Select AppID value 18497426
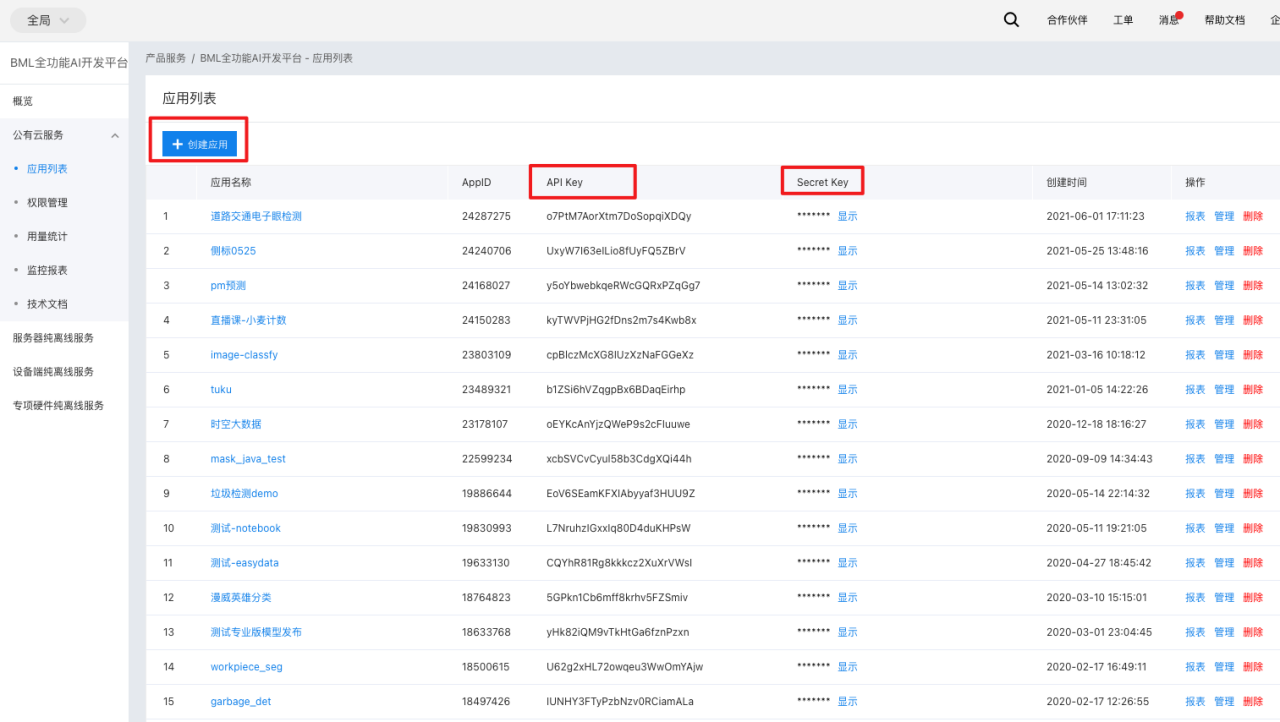 [x=486, y=702]
